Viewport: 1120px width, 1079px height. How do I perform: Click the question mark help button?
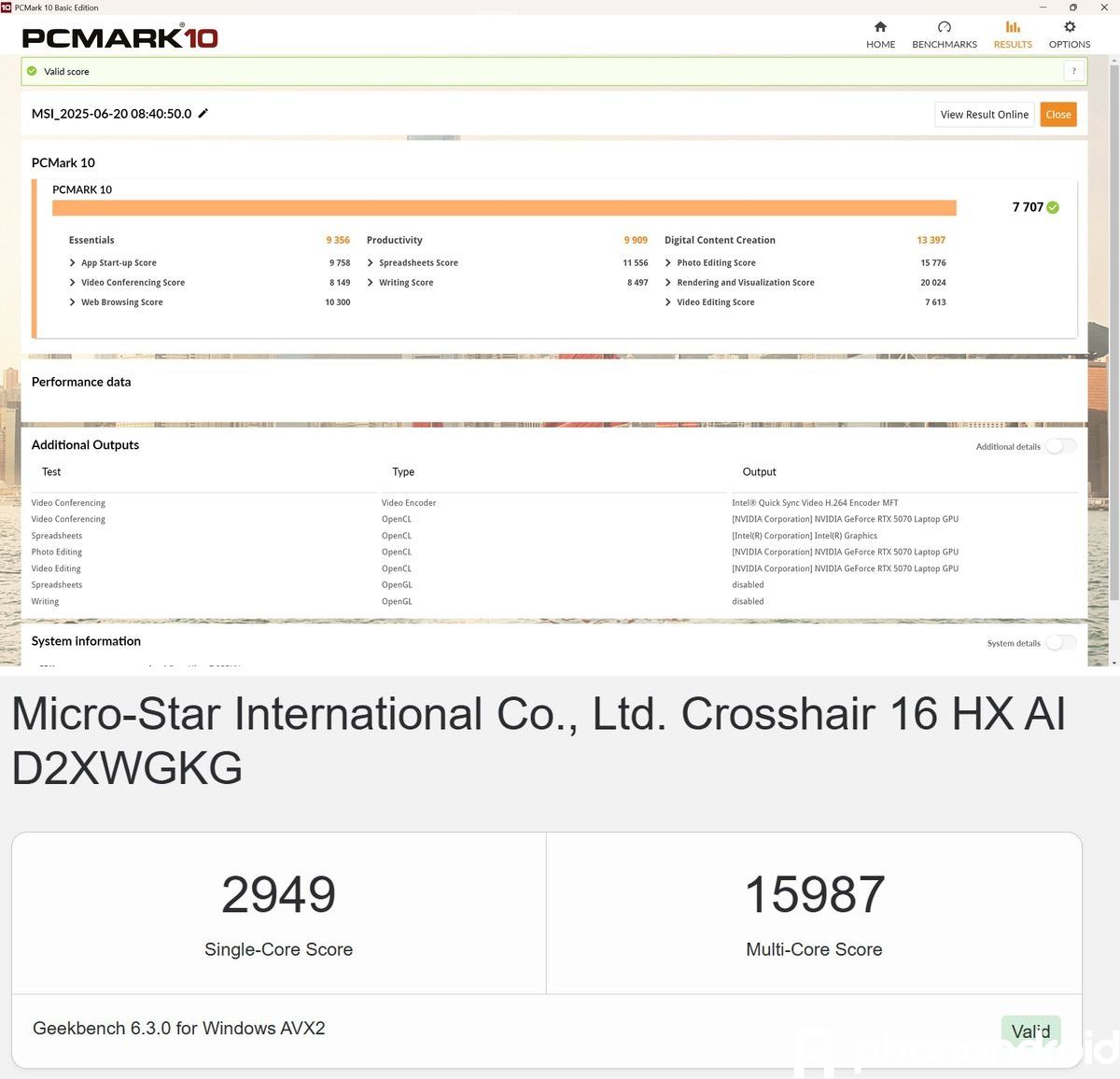coord(1074,71)
